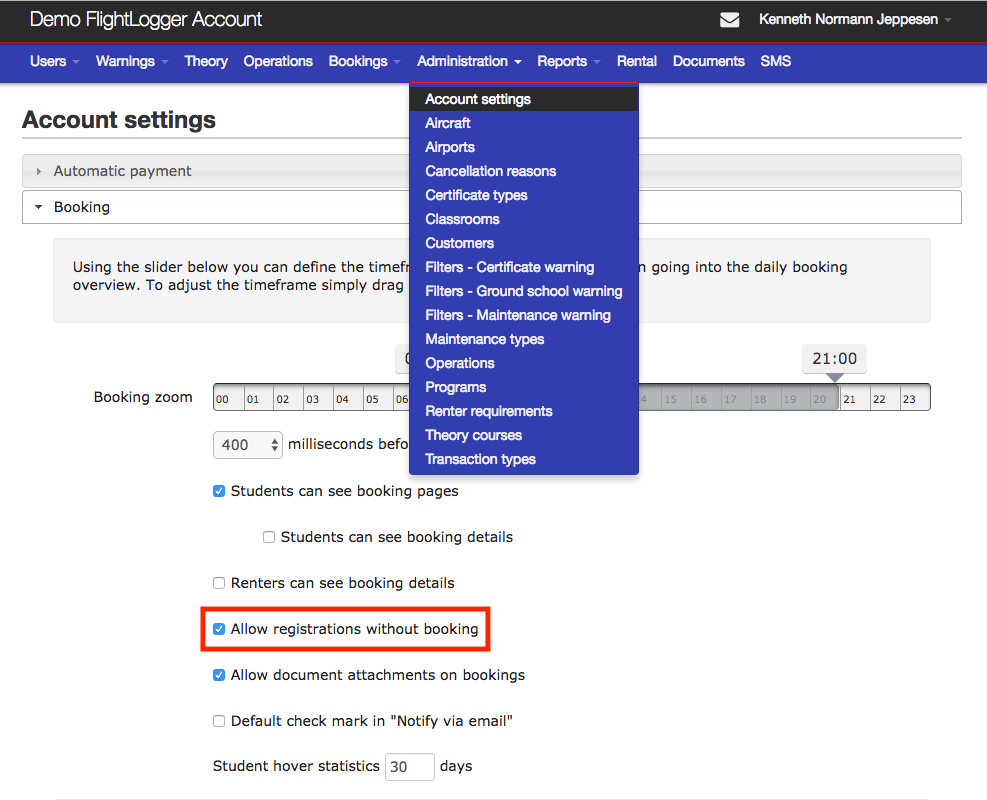Image resolution: width=987 pixels, height=800 pixels.
Task: Open Customers menu entry
Action: click(x=524, y=243)
